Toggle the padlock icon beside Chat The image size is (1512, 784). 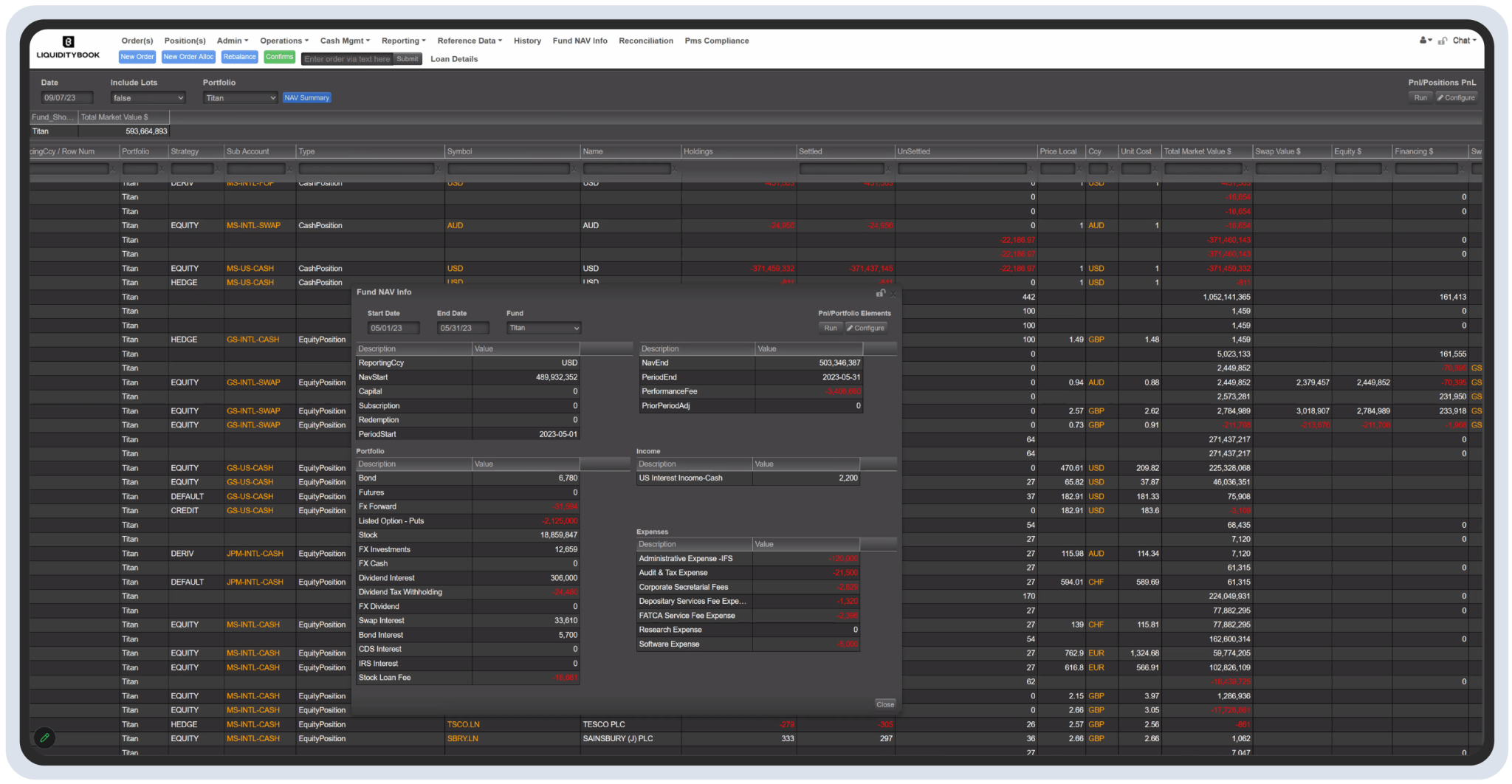point(1443,41)
